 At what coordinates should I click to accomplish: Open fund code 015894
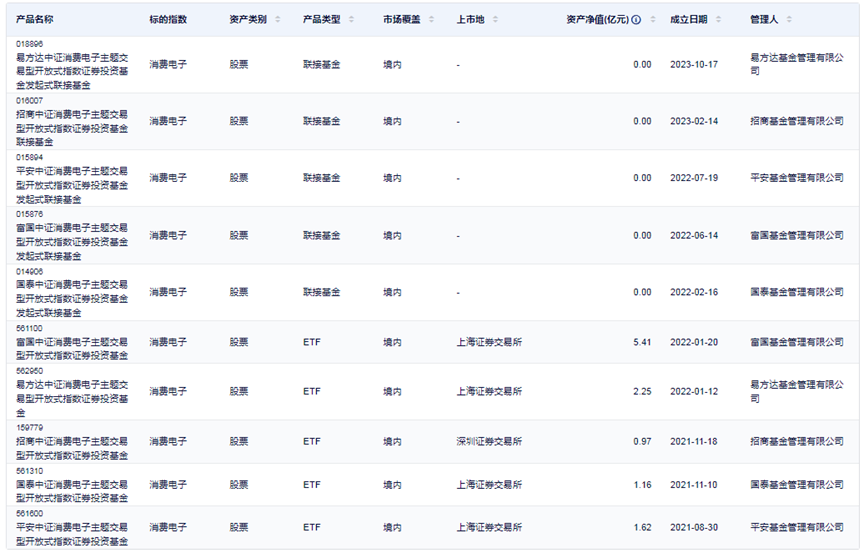point(30,158)
